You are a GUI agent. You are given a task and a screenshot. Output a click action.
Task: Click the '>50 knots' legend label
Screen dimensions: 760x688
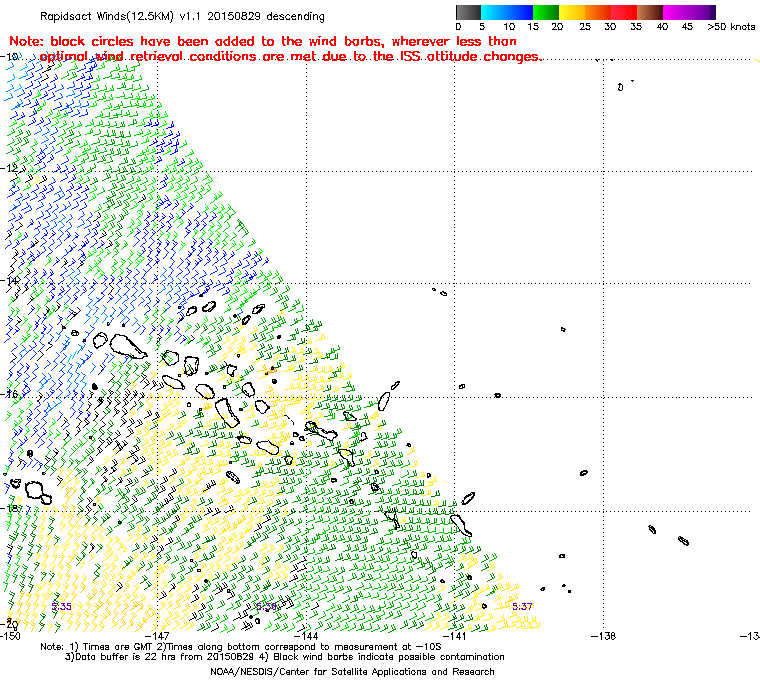pos(731,27)
